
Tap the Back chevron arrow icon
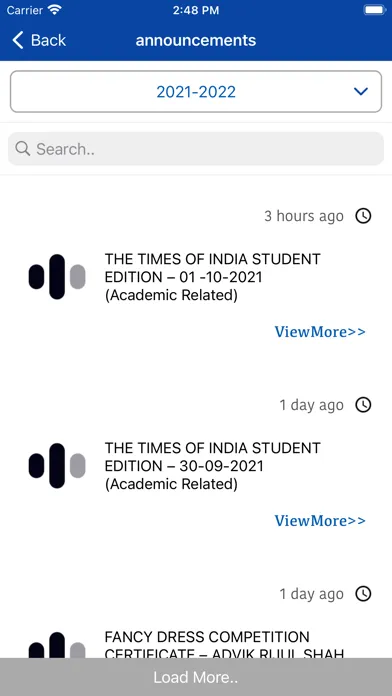pos(17,40)
